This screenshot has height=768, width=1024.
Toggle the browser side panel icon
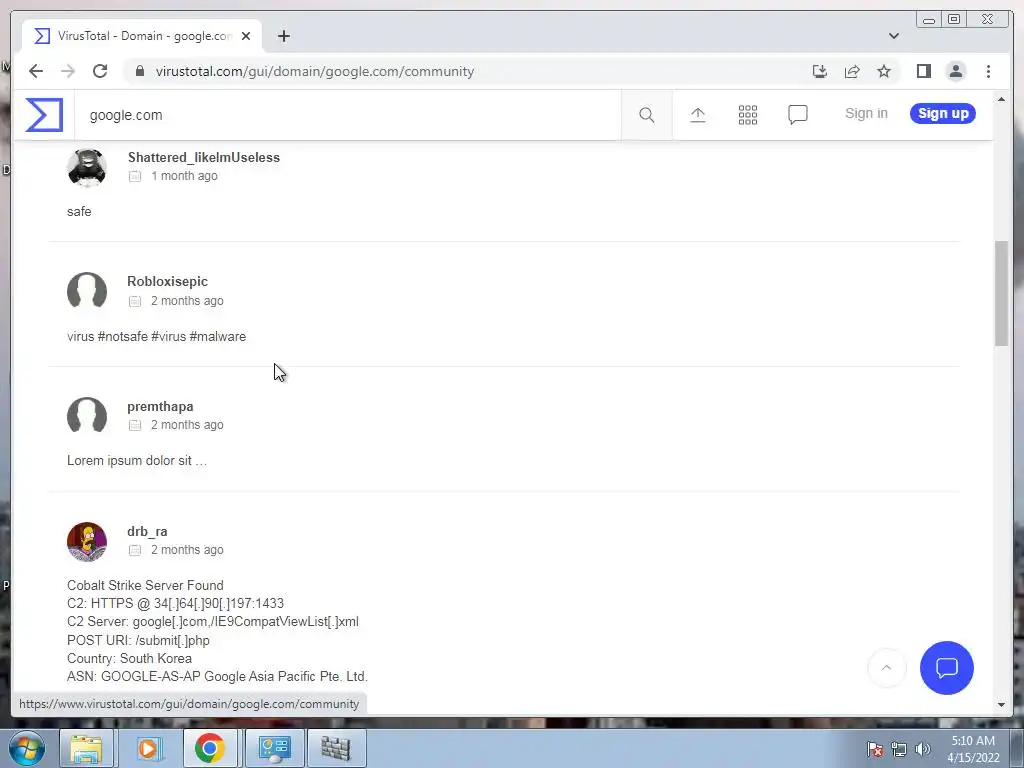tap(923, 71)
